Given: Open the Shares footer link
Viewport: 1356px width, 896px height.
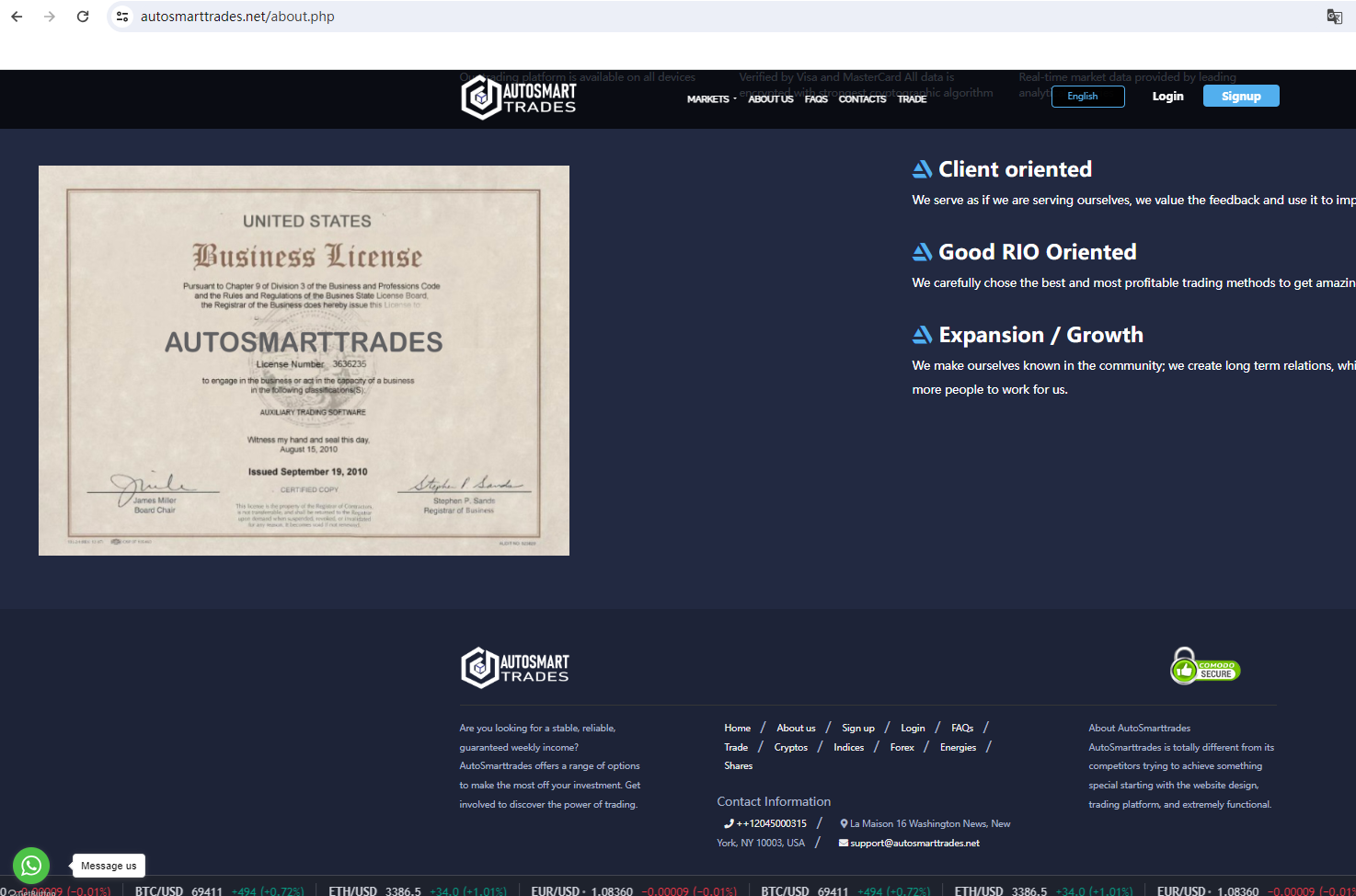Looking at the screenshot, I should point(738,765).
